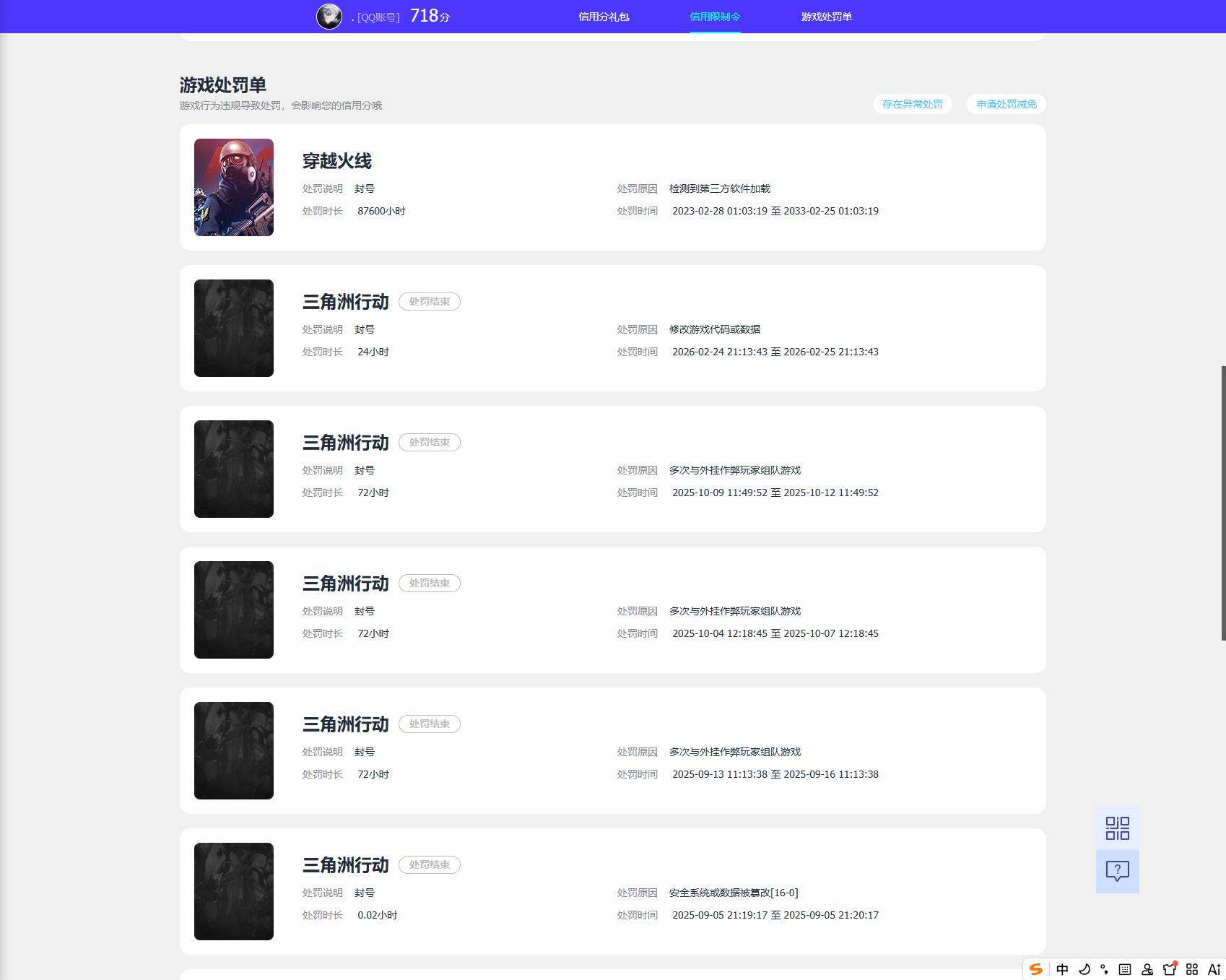Image resolution: width=1226 pixels, height=980 pixels.
Task: Click the user account icon in IME bar
Action: (1147, 969)
